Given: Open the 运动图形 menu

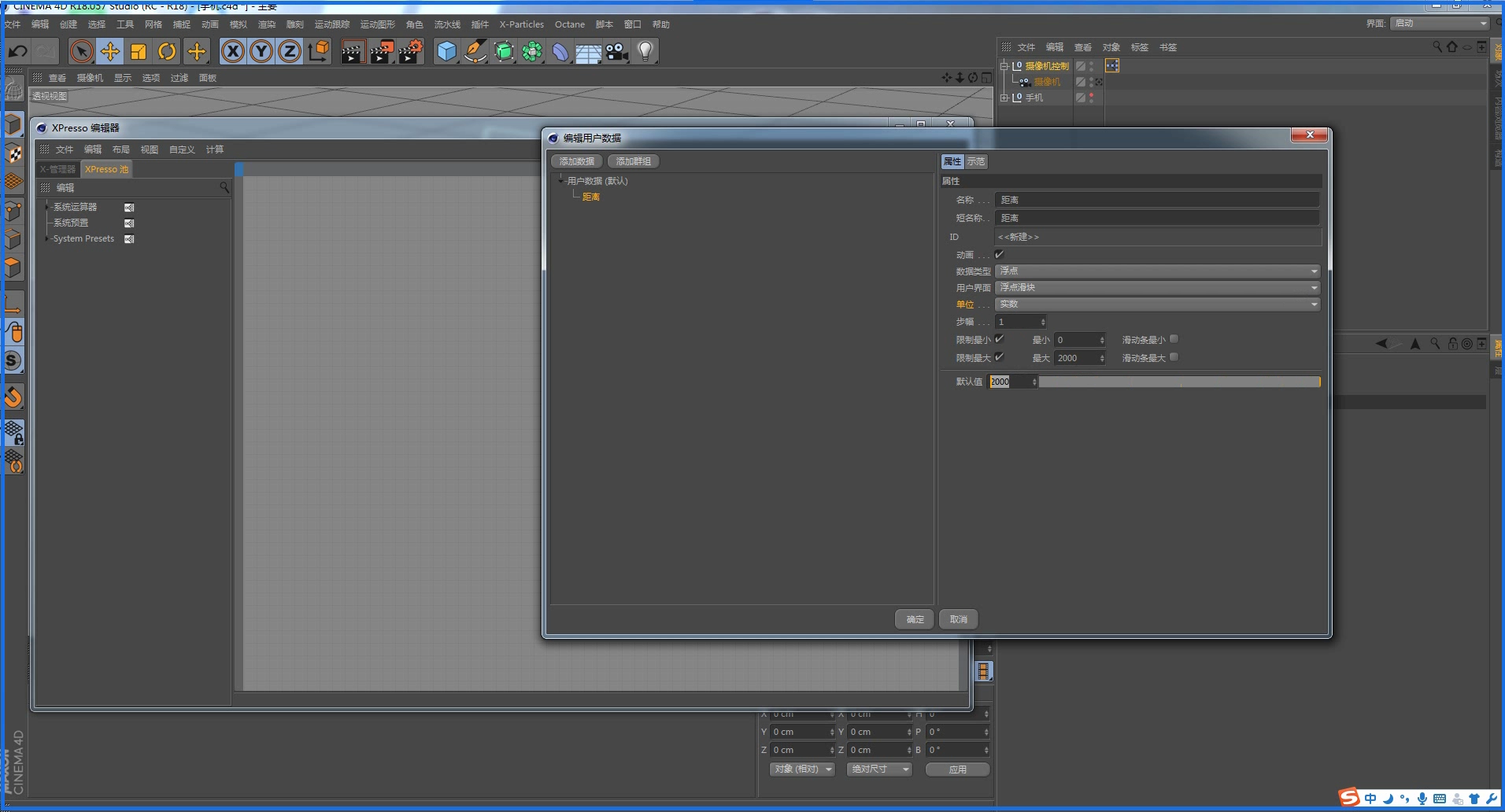Looking at the screenshot, I should (377, 24).
